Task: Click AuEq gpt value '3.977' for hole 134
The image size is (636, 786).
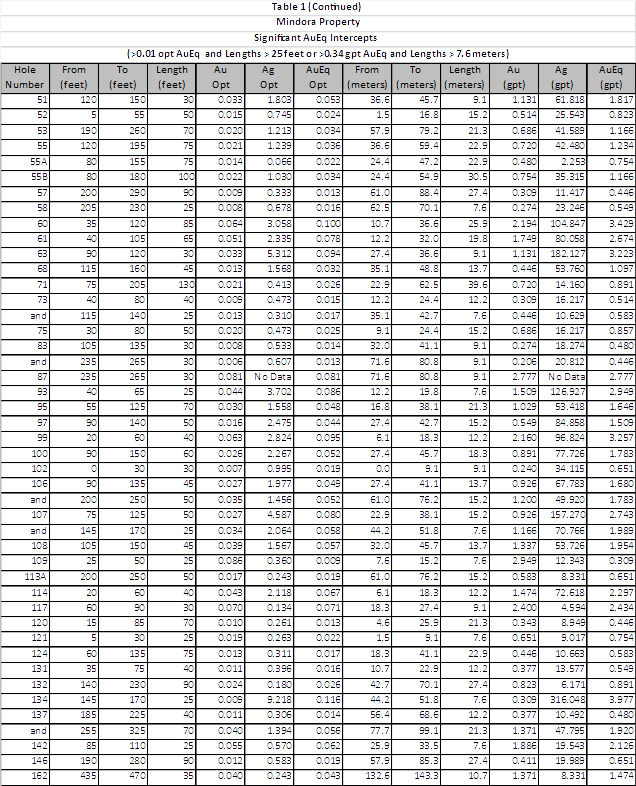Action: 621,699
